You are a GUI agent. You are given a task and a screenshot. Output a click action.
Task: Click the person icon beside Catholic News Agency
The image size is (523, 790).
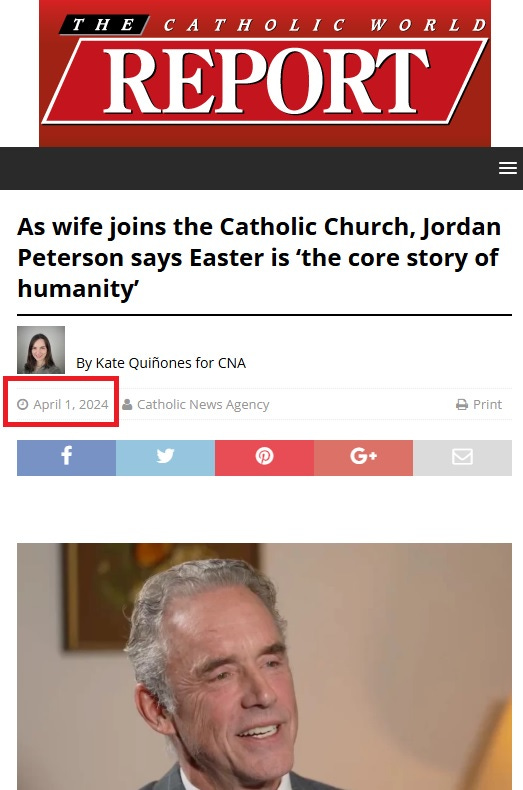coord(127,404)
